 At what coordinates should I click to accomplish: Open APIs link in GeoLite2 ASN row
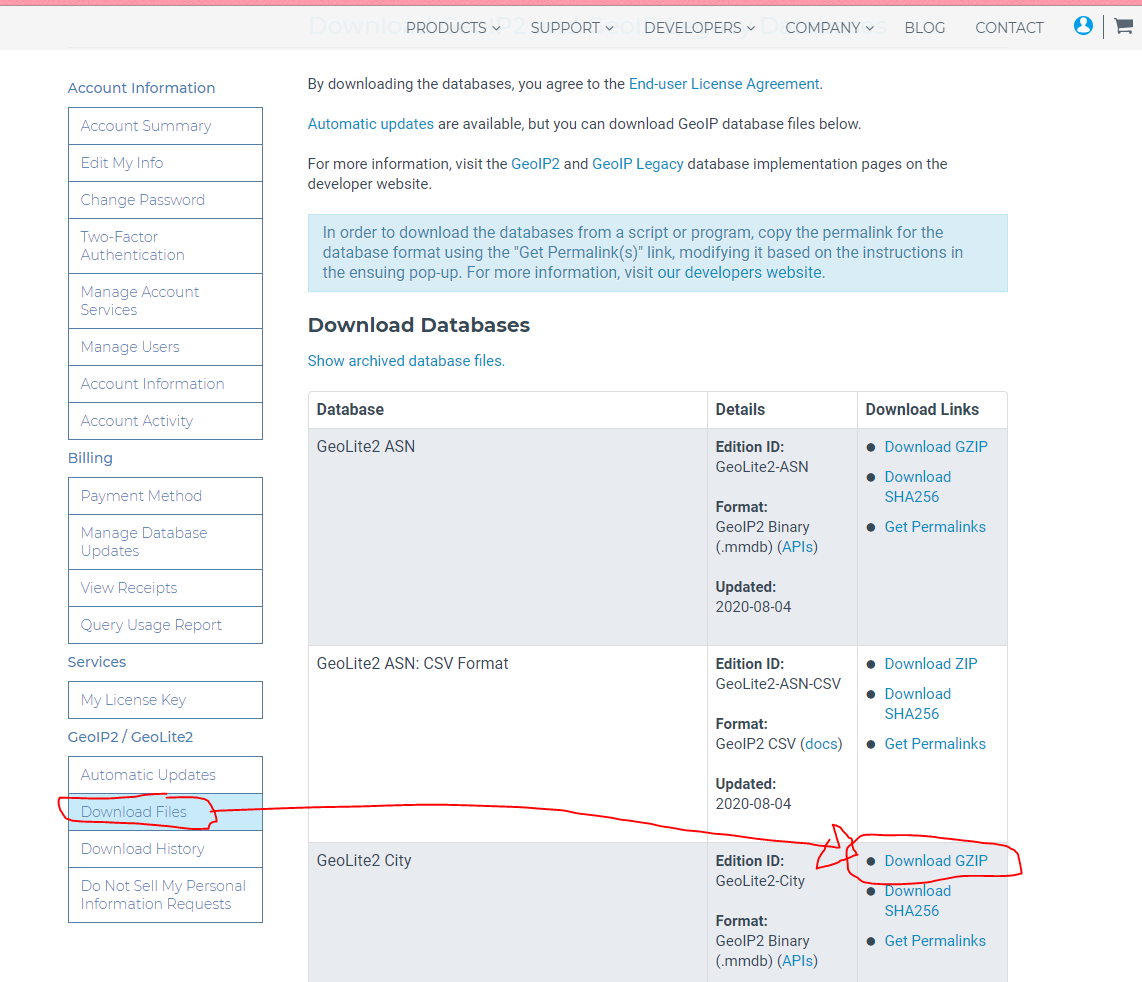[798, 546]
